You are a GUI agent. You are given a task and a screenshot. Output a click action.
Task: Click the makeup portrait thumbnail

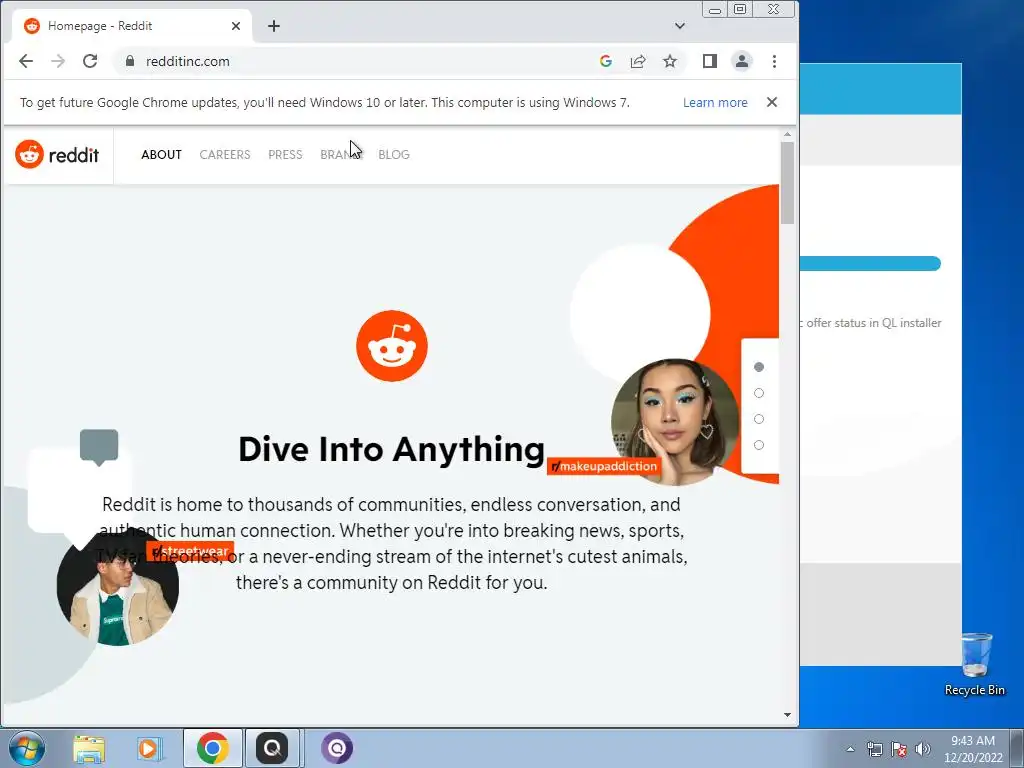pyautogui.click(x=675, y=422)
